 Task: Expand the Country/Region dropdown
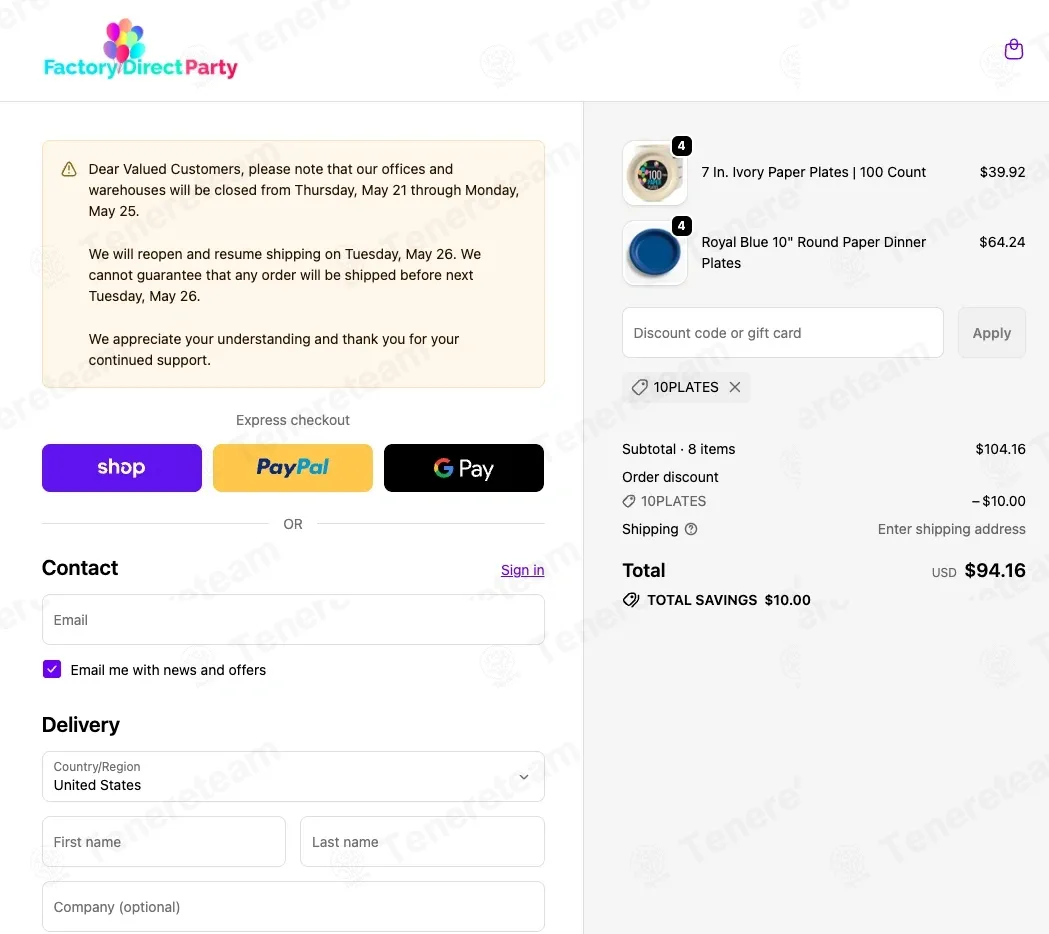[x=293, y=776]
